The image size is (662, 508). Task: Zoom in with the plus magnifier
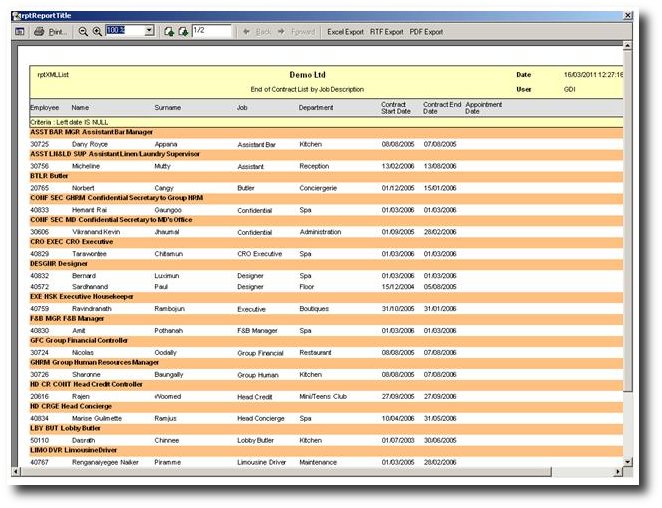tap(97, 32)
